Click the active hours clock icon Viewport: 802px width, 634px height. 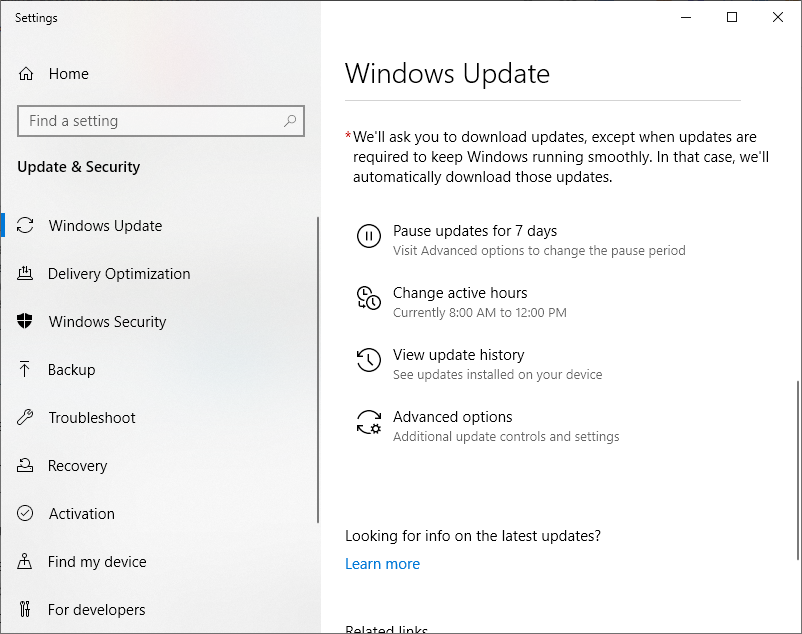pyautogui.click(x=369, y=298)
